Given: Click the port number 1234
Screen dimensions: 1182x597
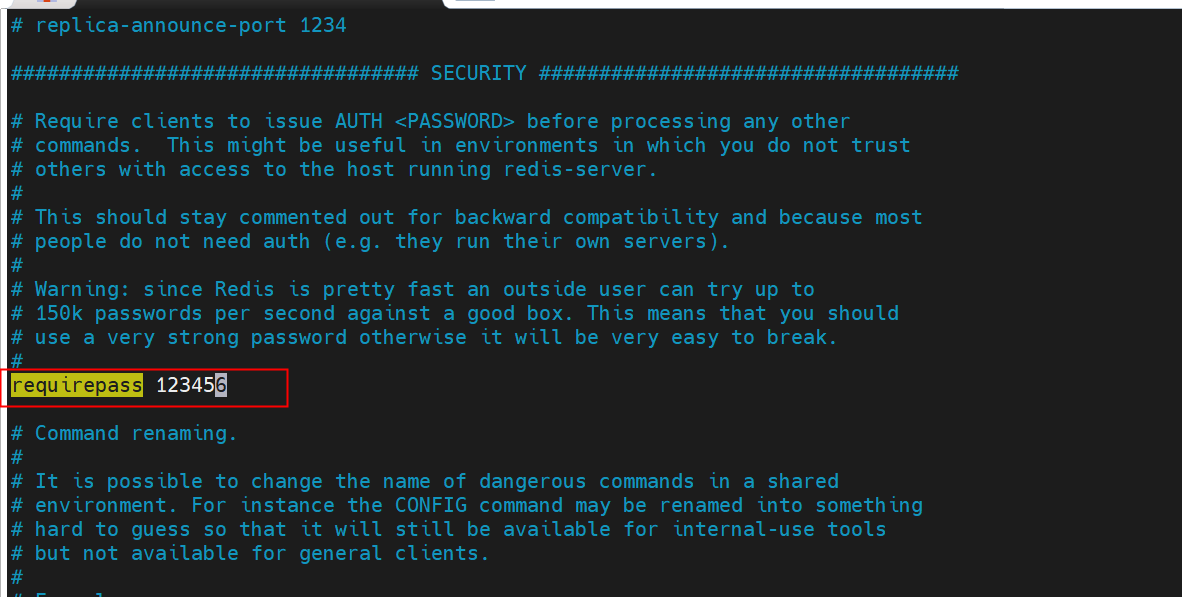Looking at the screenshot, I should (322, 25).
